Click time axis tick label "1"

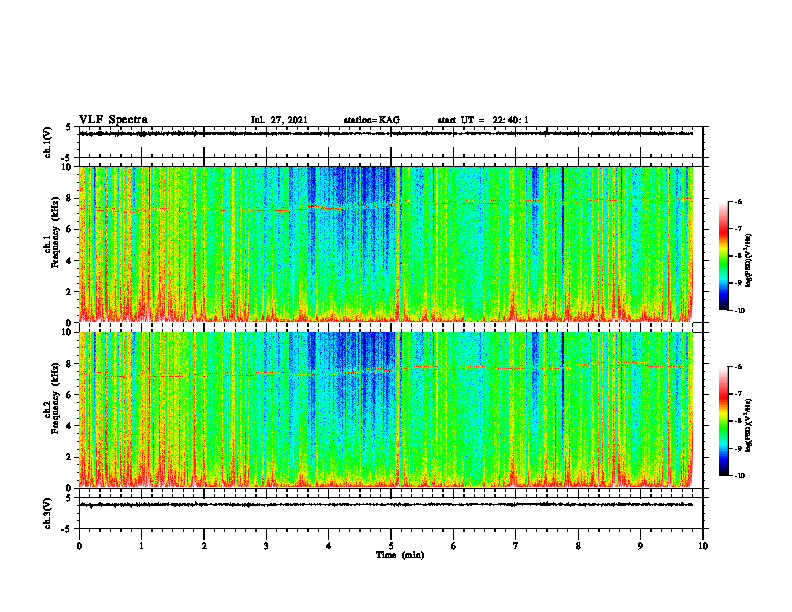pyautogui.click(x=141, y=546)
